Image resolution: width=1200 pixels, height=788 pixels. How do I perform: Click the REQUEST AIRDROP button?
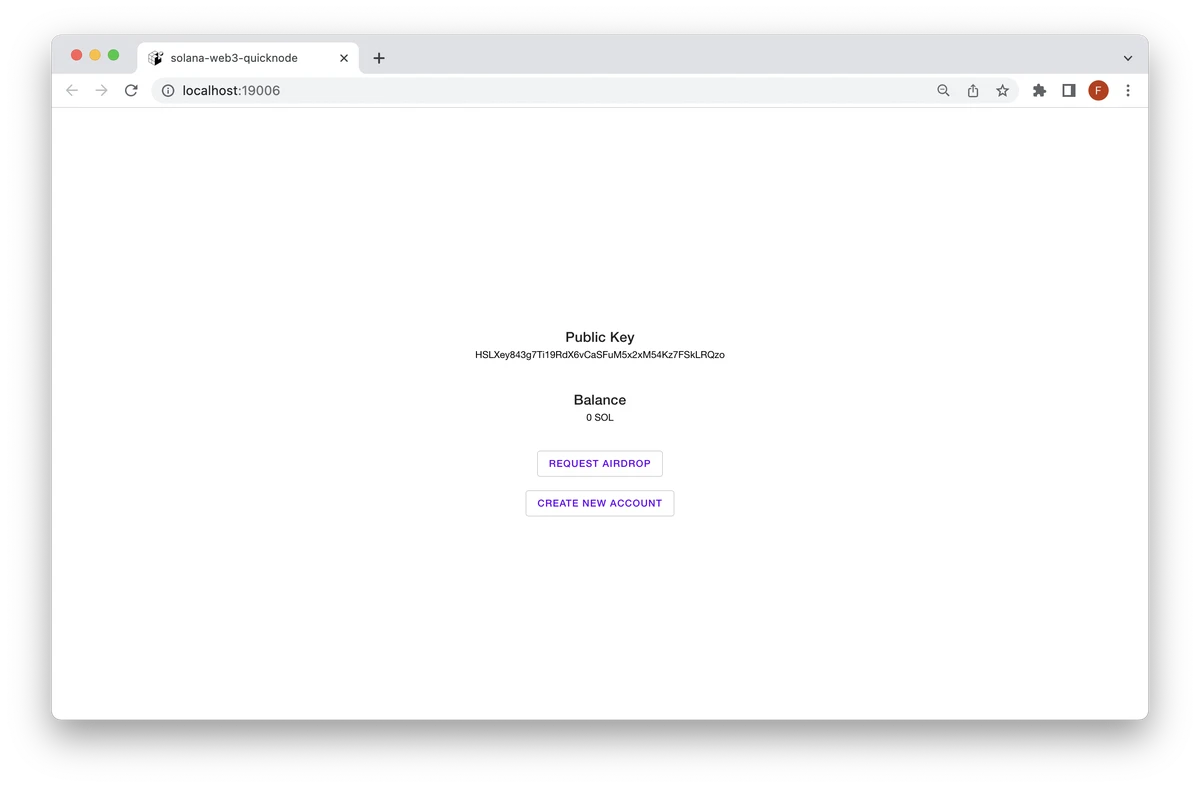pyautogui.click(x=600, y=464)
